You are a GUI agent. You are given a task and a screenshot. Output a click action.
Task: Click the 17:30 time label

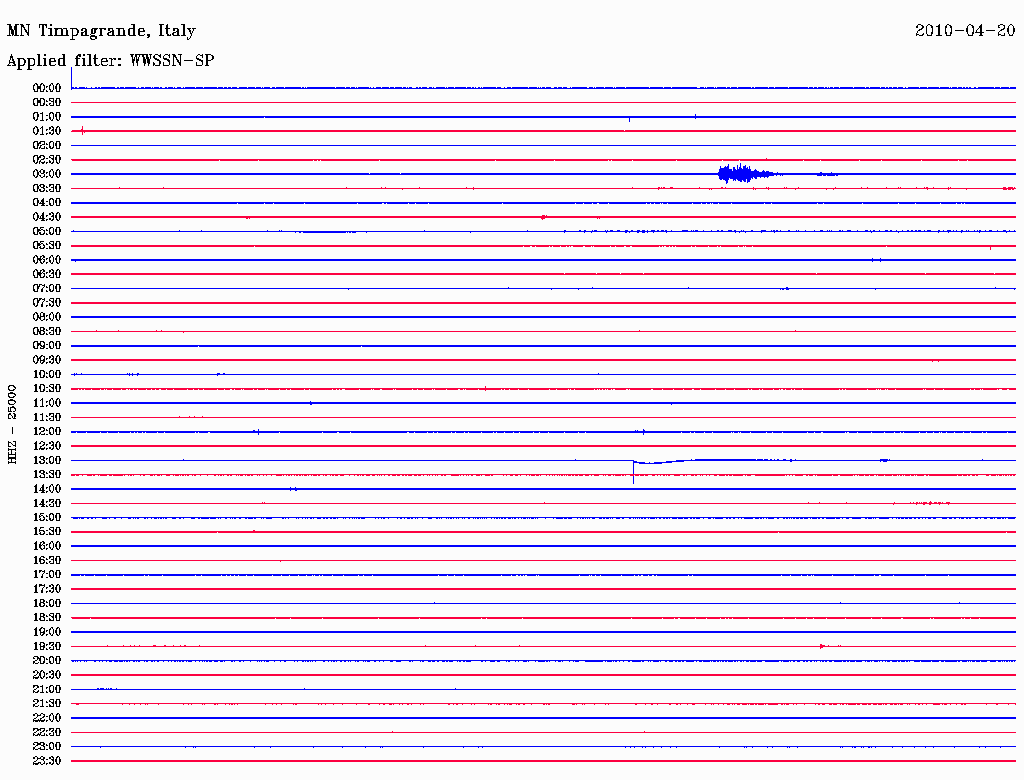(x=47, y=589)
